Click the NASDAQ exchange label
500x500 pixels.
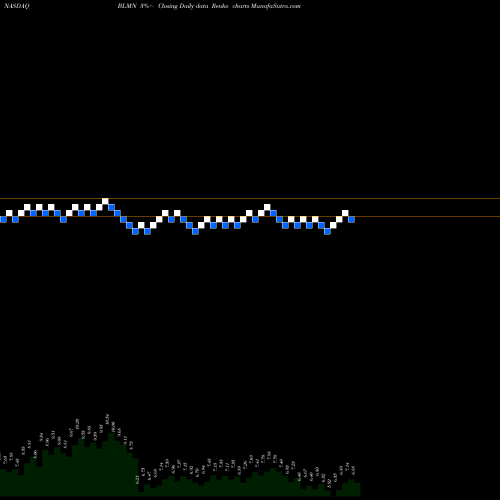(x=17, y=6)
